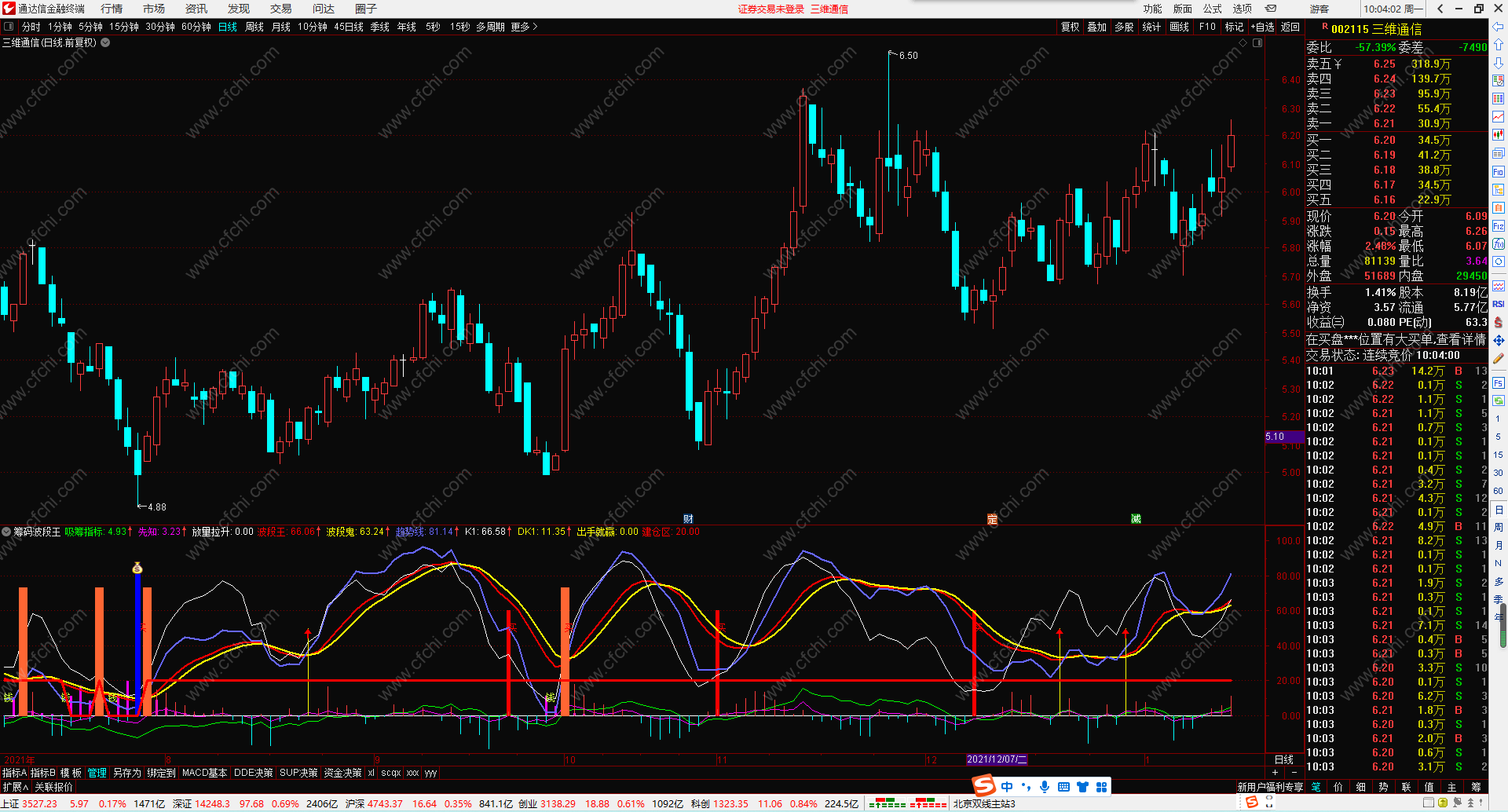Switch to the 周线 weekly tab
The image size is (1508, 812).
(x=254, y=27)
